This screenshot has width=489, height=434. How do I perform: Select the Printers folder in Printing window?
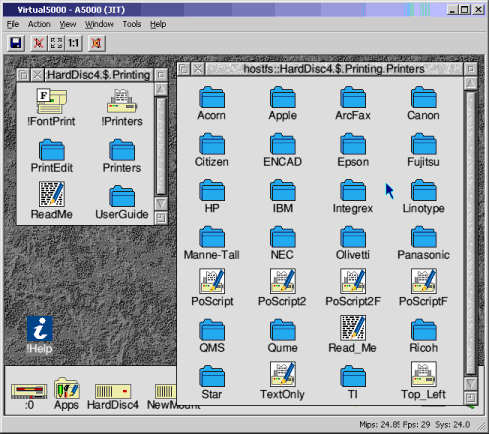pos(122,156)
